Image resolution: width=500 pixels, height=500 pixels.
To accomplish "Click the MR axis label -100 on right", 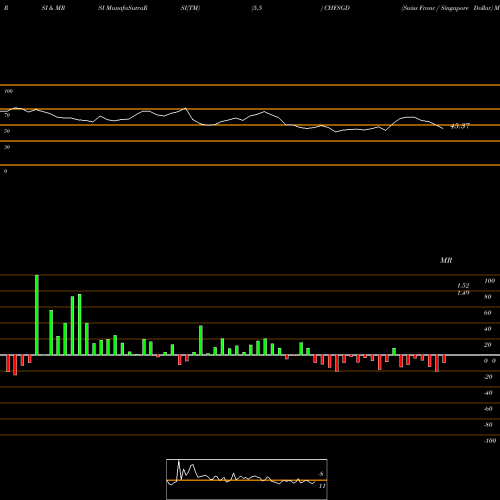I will click(x=490, y=441).
